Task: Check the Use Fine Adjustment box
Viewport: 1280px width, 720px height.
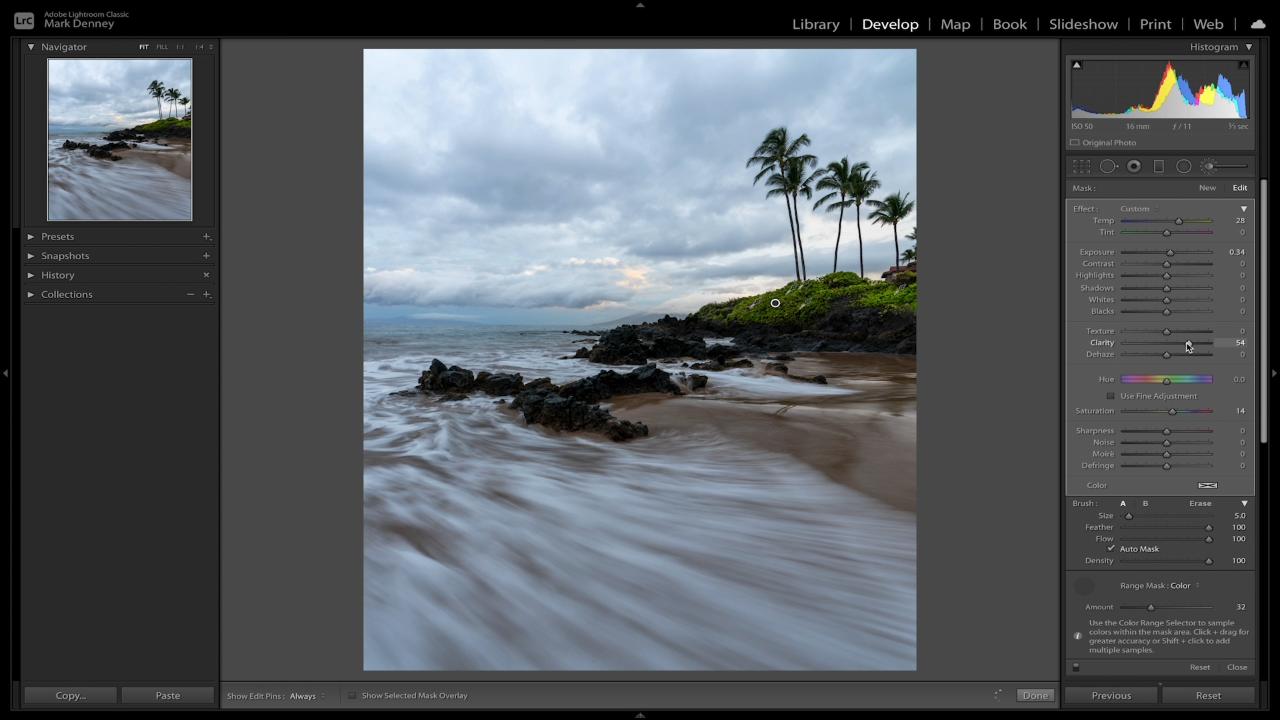Action: click(1111, 396)
